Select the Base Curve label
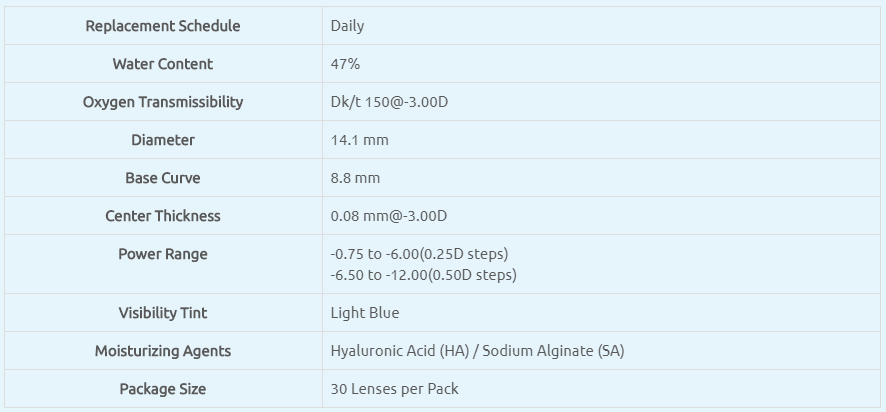Viewport: 886px width, 412px height. coord(163,178)
